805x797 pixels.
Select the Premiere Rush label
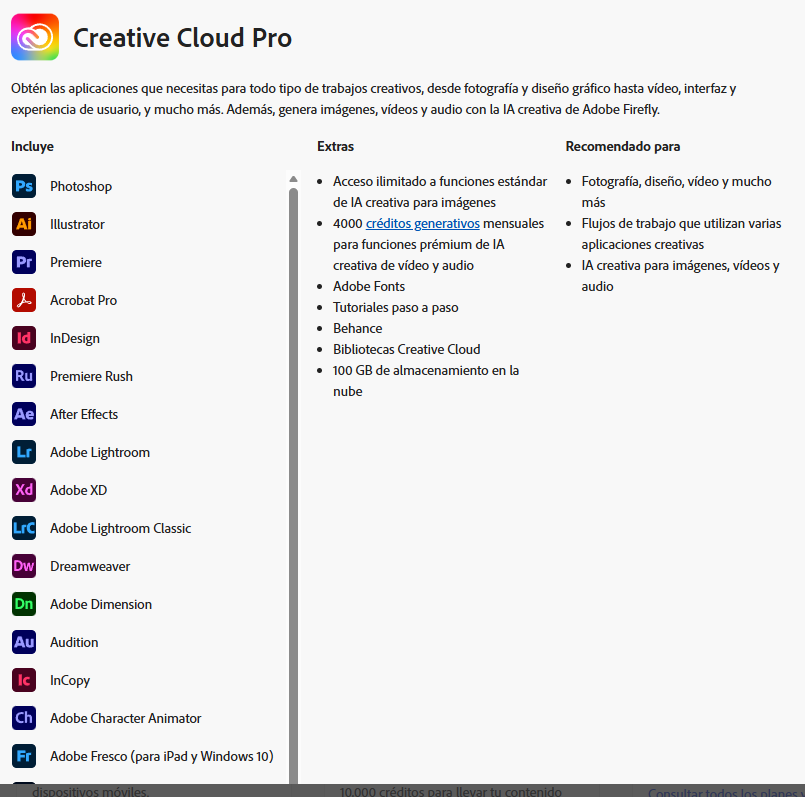tap(91, 376)
